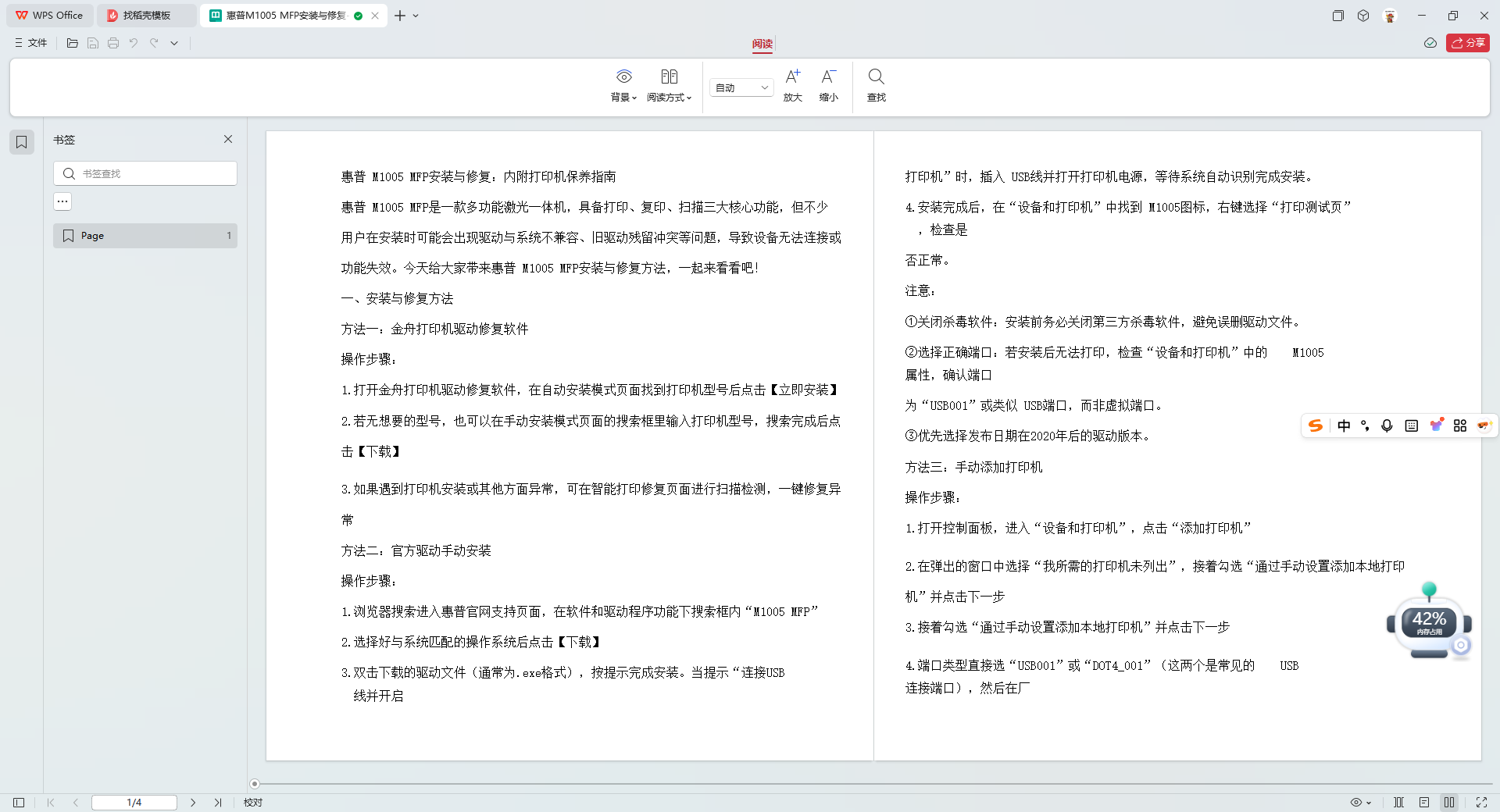Click the 1/4 page number field
Screen dimensions: 1500x812
click(134, 803)
